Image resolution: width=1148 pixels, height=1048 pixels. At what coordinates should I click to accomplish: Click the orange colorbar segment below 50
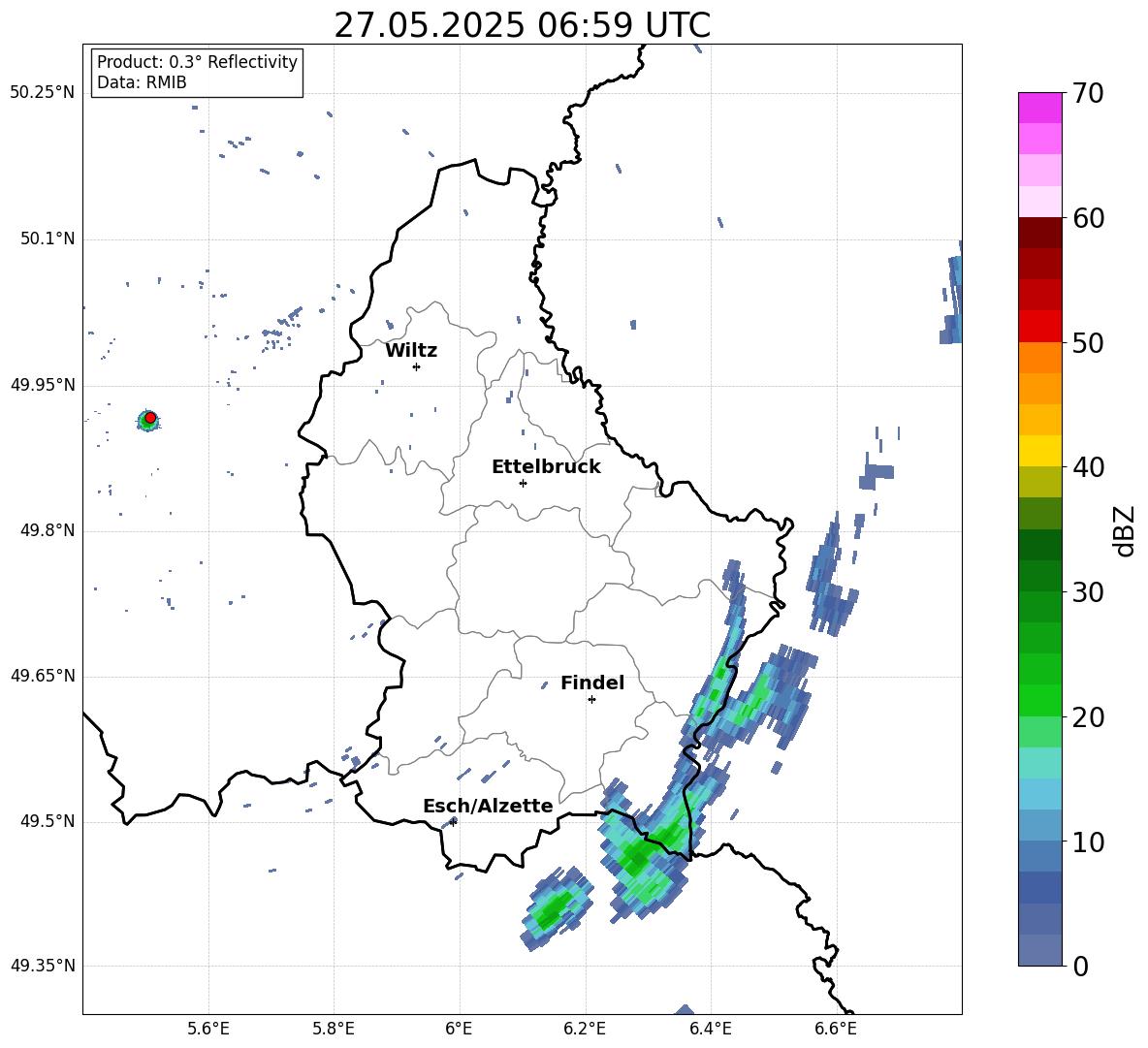coord(1039,357)
